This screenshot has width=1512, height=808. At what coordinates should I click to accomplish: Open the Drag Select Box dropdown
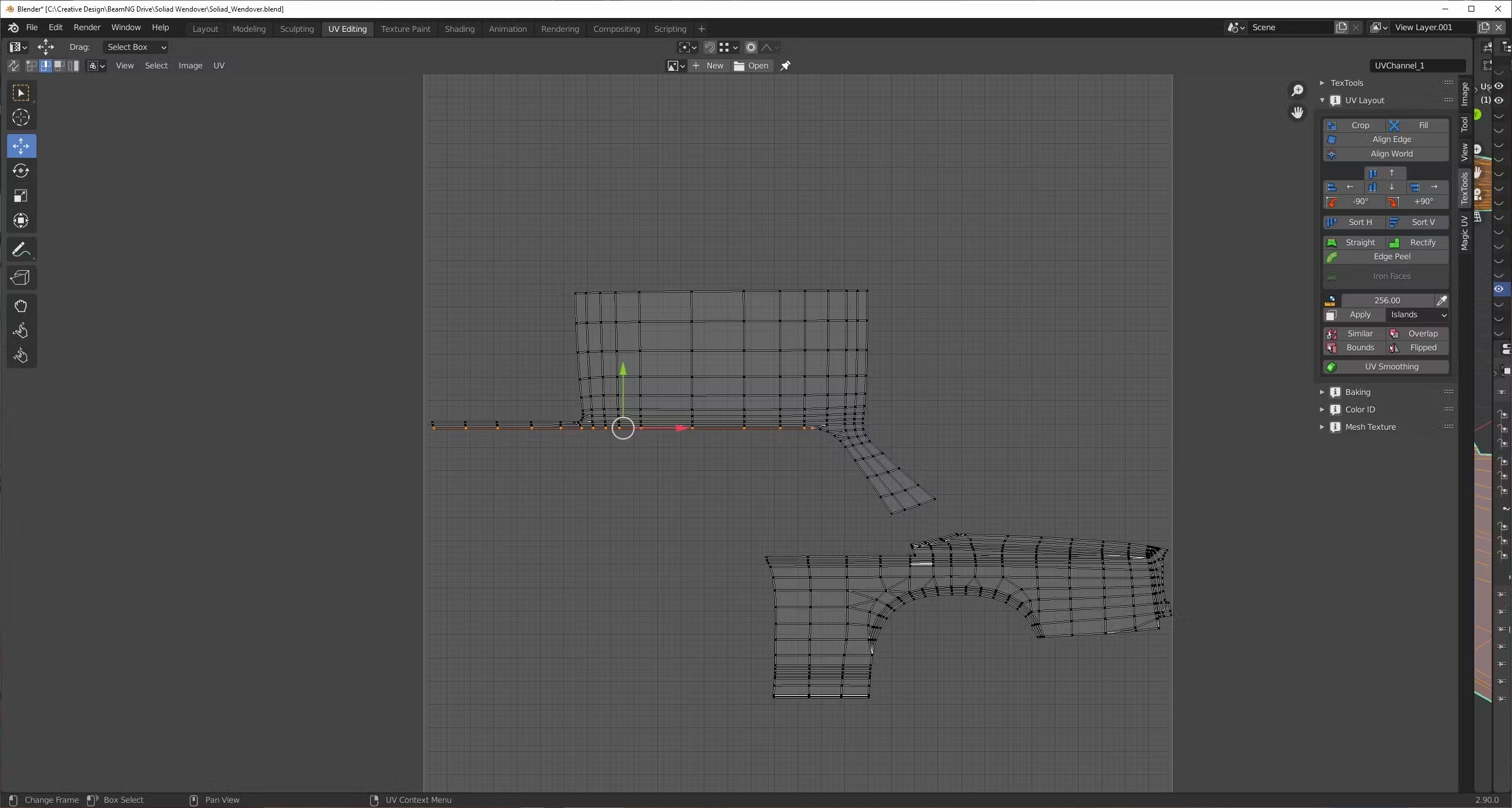click(136, 47)
